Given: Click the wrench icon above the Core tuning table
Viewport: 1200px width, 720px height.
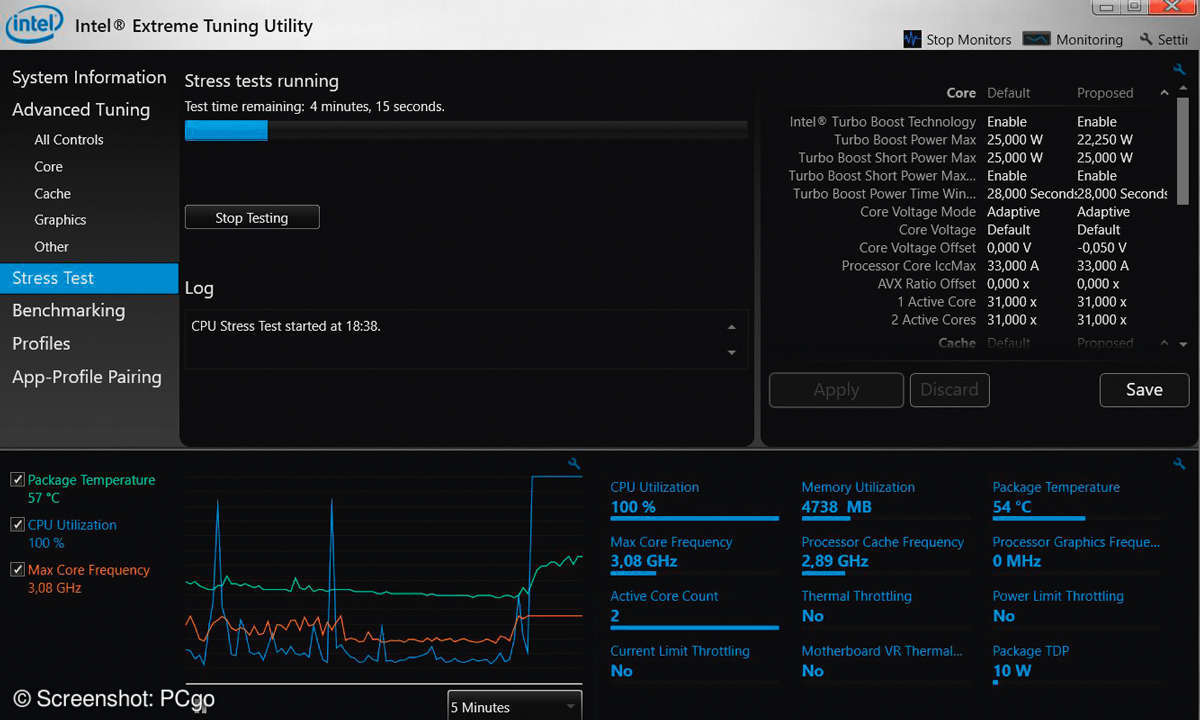Looking at the screenshot, I should click(1179, 70).
